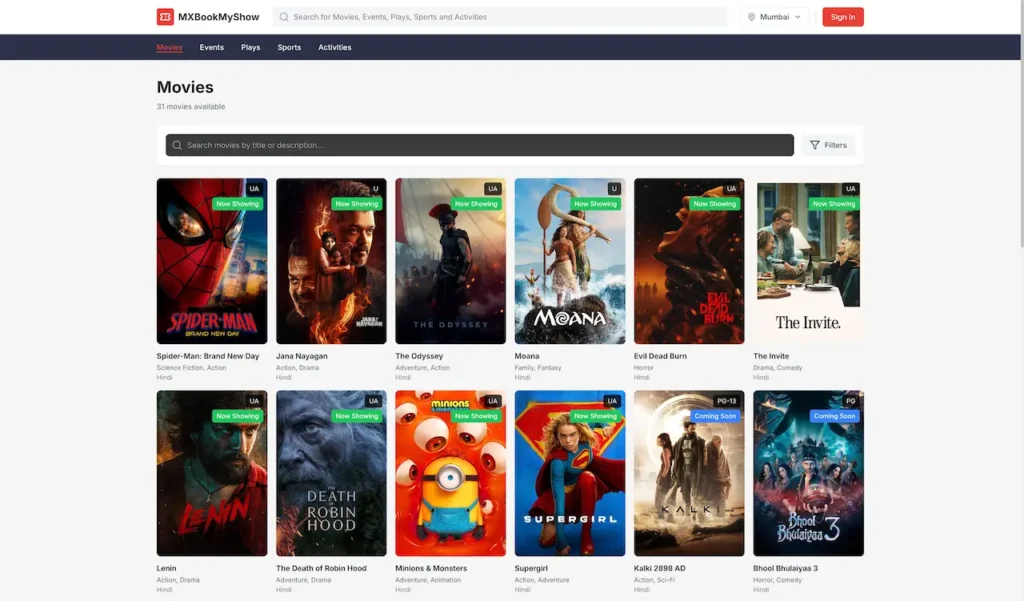Open the Bhool Bhulaiyaa 3 poster
The height and width of the screenshot is (601, 1024).
pos(808,474)
